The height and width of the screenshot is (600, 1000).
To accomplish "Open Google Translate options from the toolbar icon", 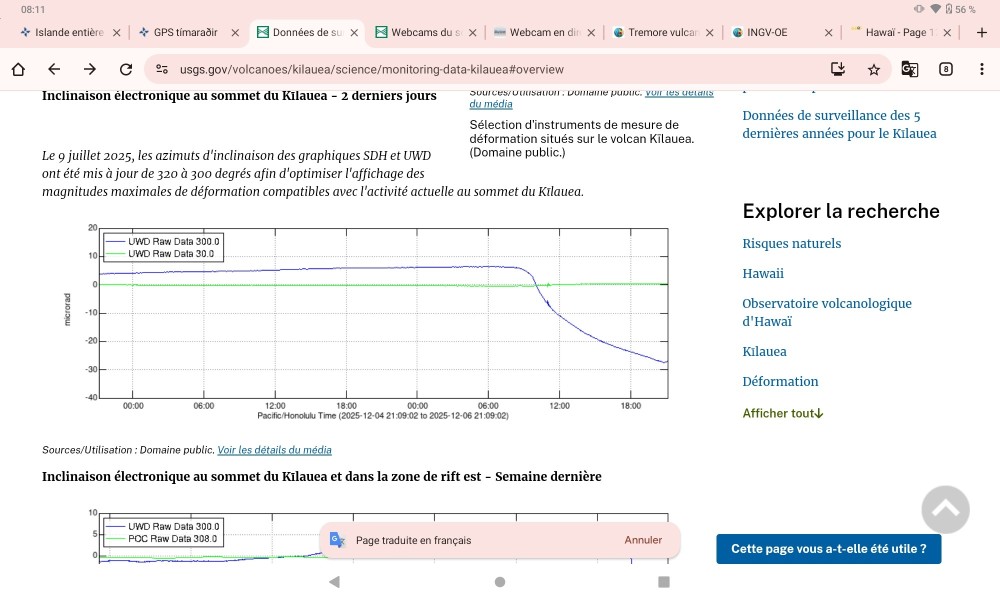I will [x=910, y=69].
